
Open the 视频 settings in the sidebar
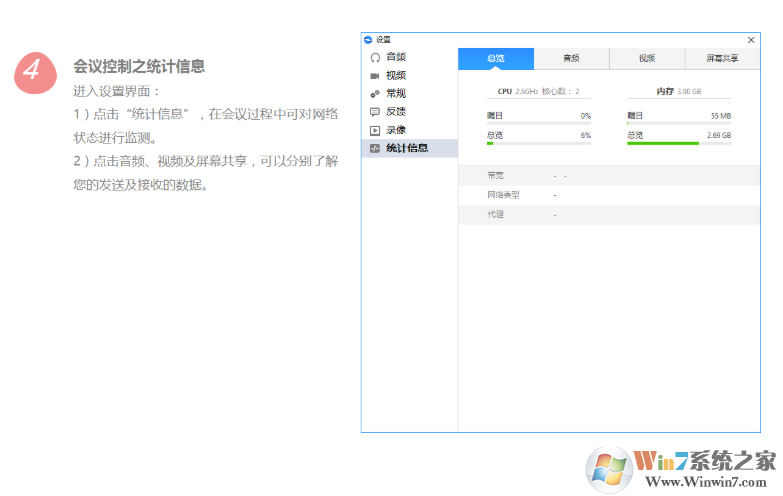pyautogui.click(x=409, y=76)
